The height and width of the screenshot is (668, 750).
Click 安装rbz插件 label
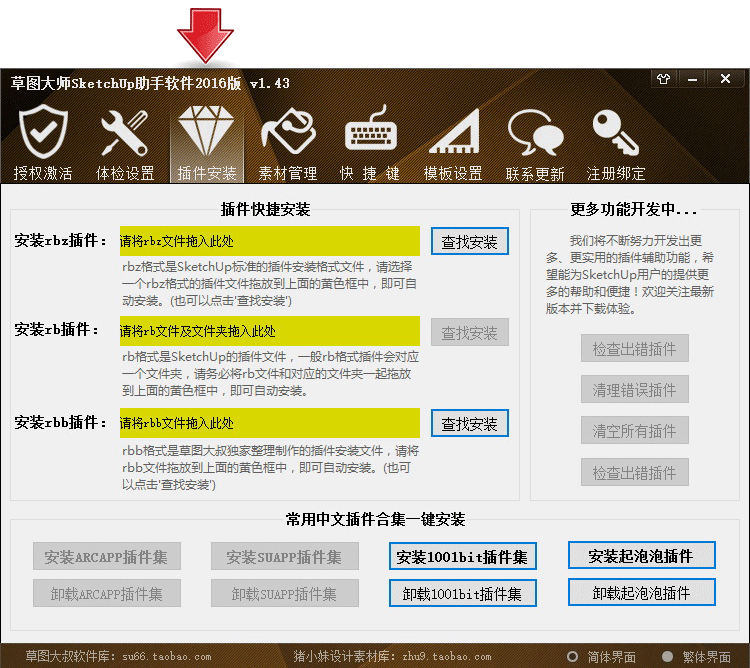pyautogui.click(x=61, y=241)
